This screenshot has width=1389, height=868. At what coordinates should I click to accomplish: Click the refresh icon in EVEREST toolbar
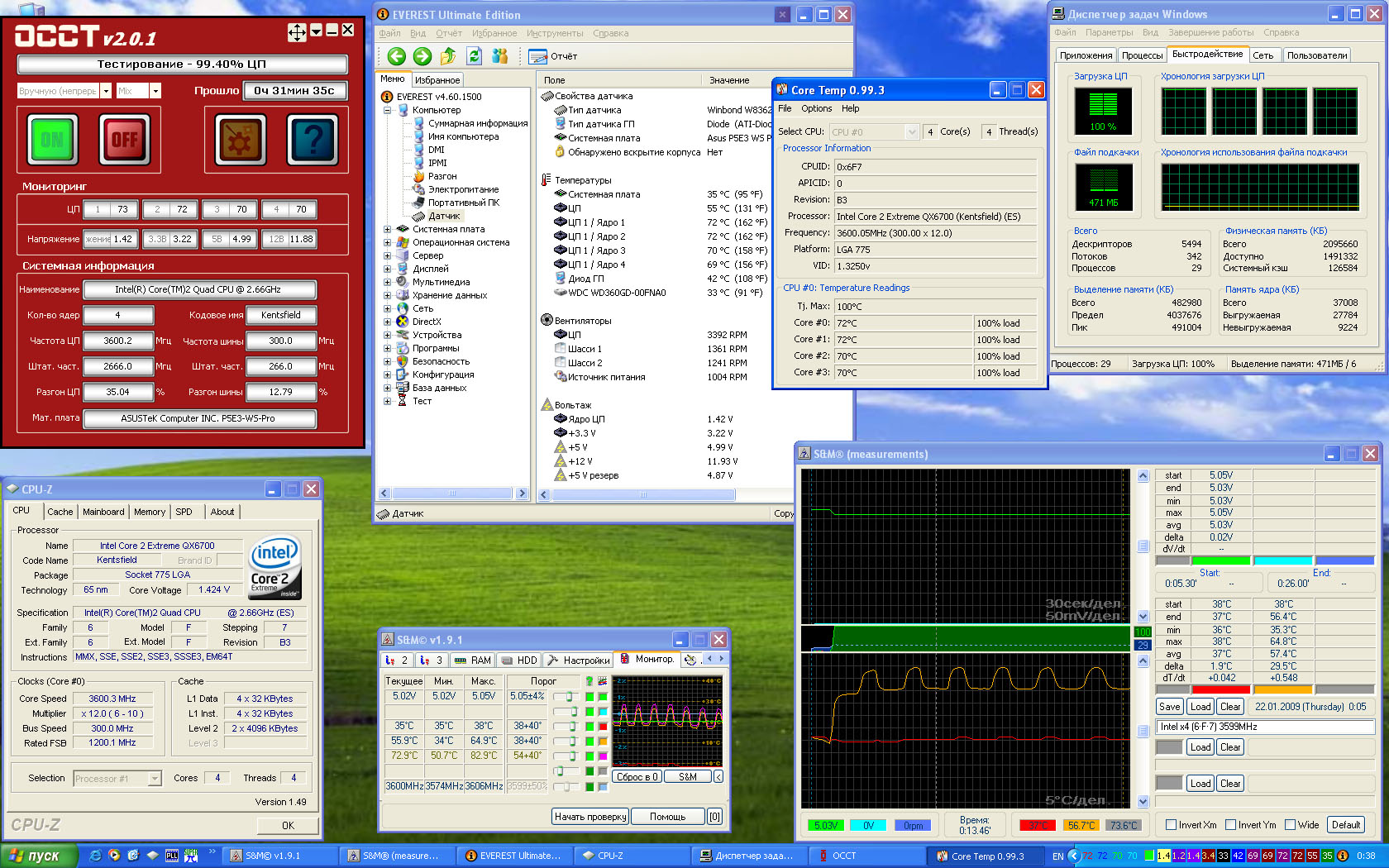[x=474, y=56]
